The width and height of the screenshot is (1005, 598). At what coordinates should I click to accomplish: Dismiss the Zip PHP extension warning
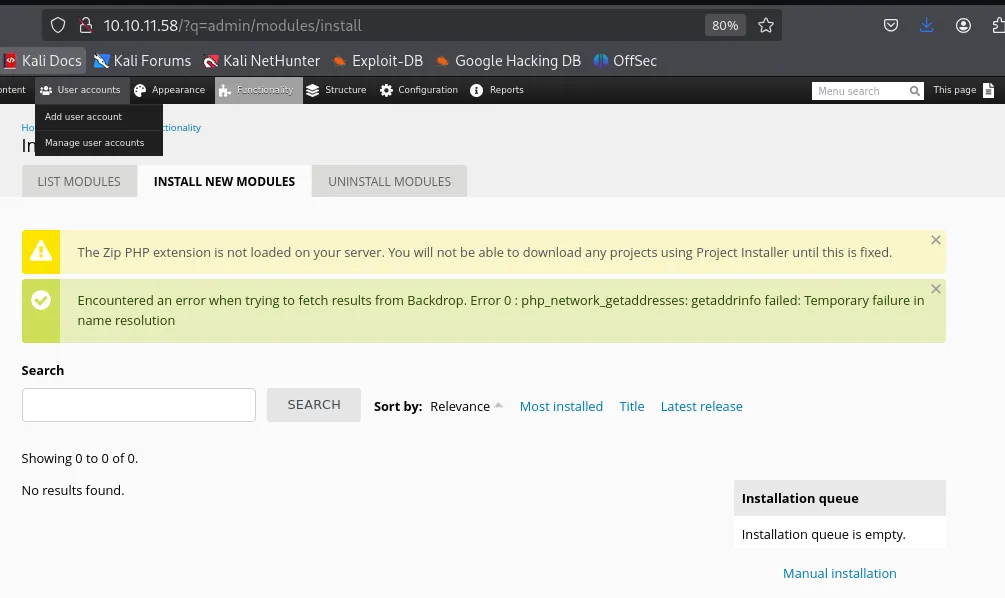click(936, 240)
